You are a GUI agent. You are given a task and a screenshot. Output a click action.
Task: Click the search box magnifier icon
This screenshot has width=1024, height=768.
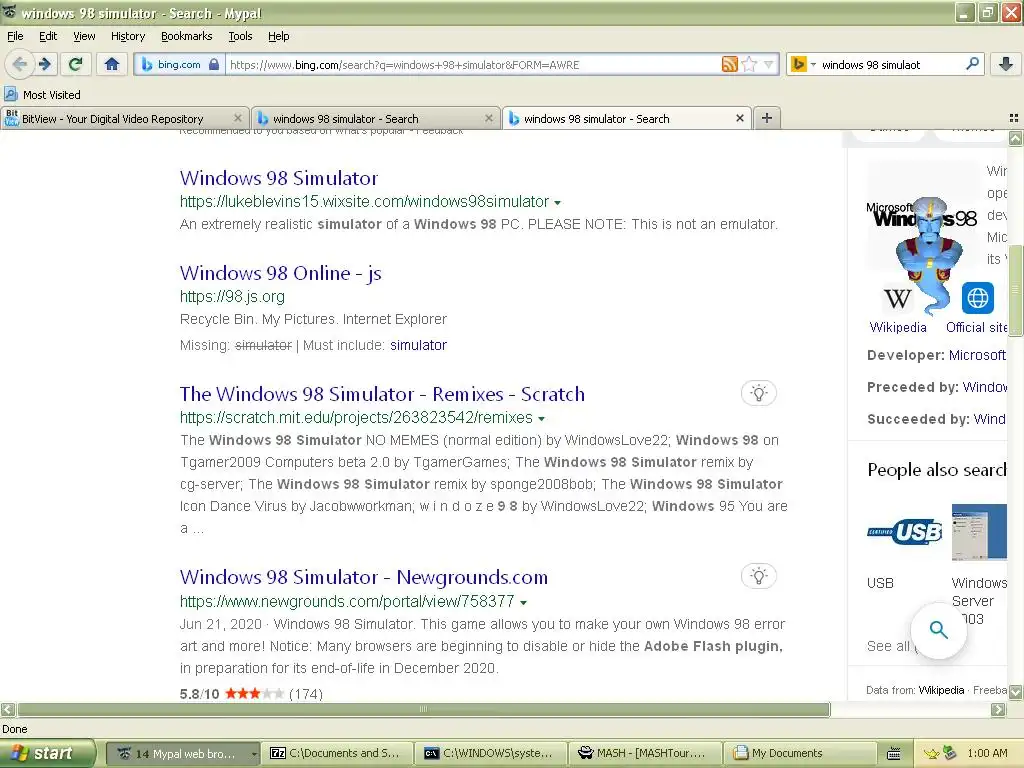[x=972, y=64]
